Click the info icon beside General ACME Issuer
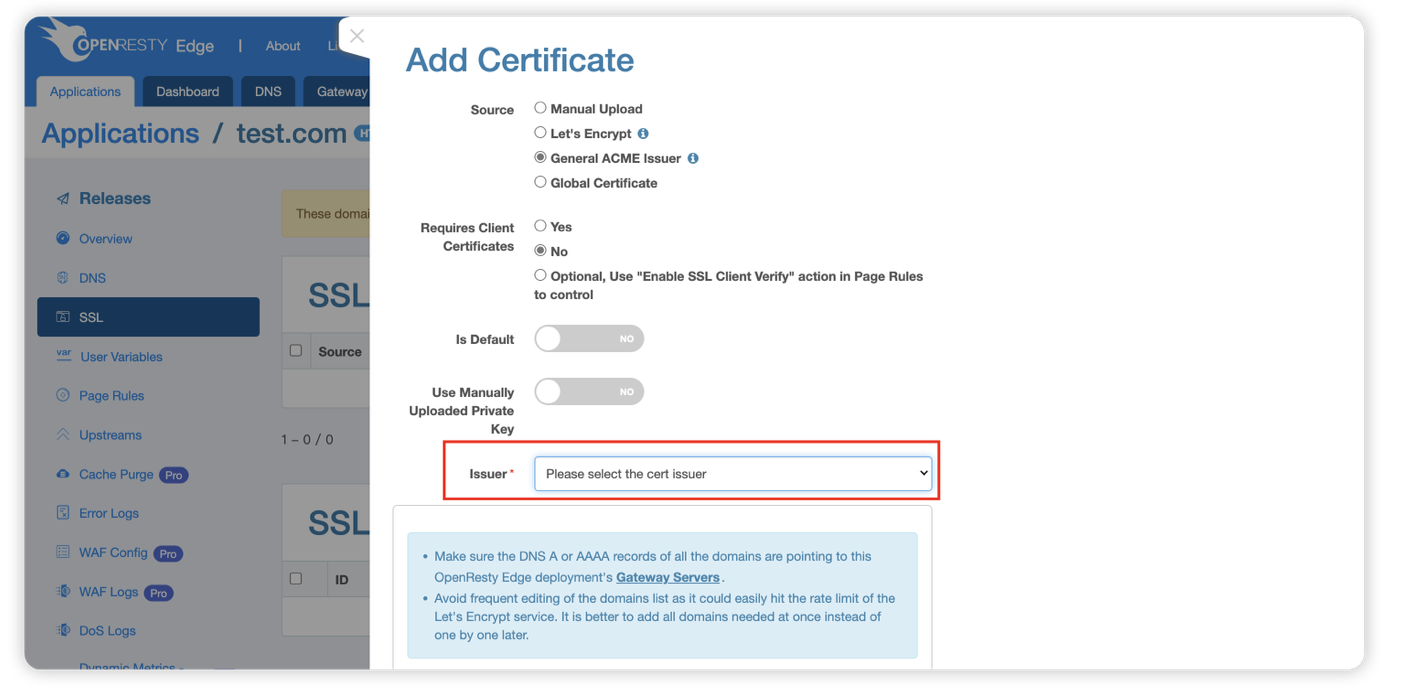 [693, 158]
